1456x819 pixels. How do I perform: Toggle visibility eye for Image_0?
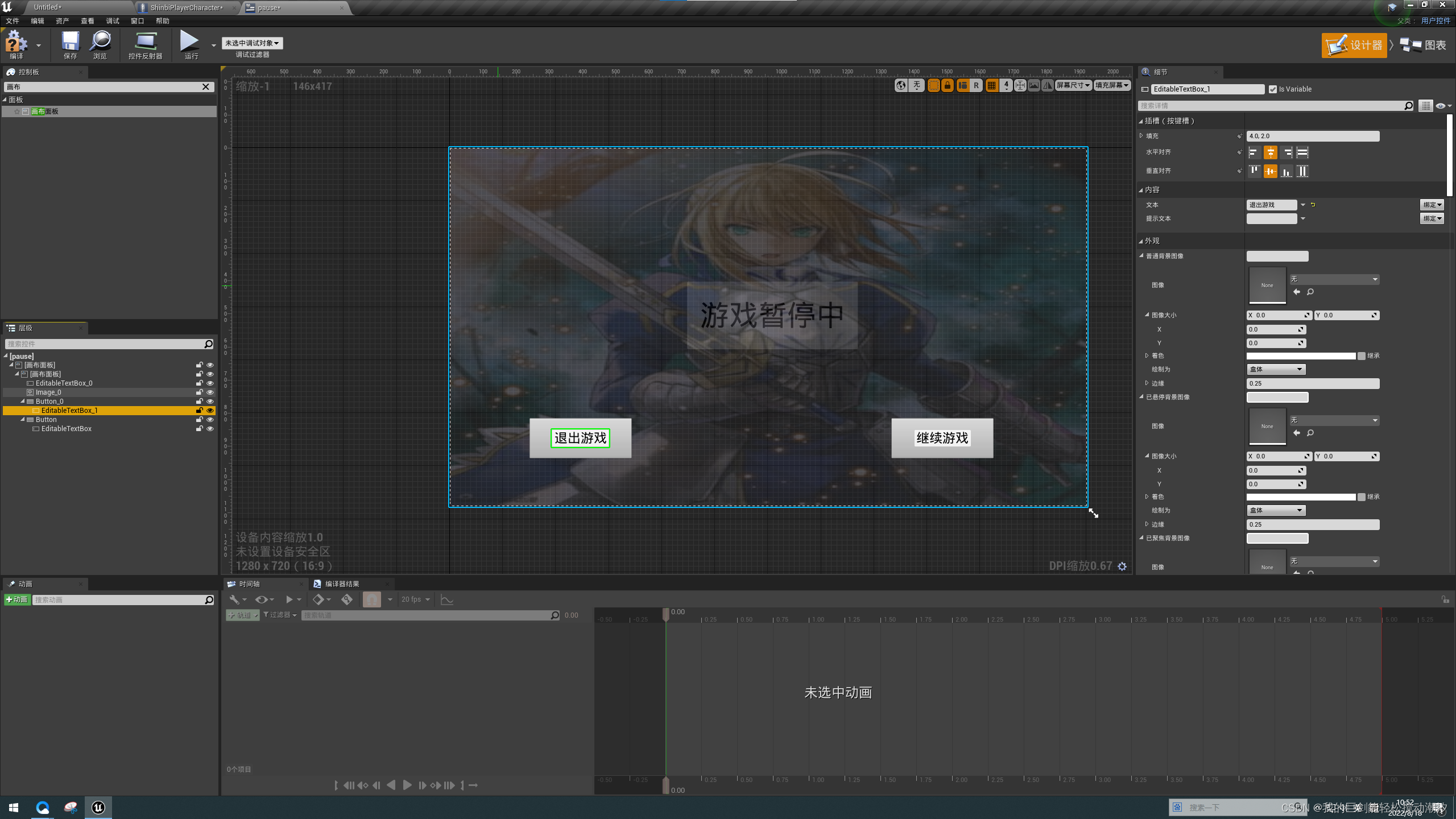click(210, 392)
